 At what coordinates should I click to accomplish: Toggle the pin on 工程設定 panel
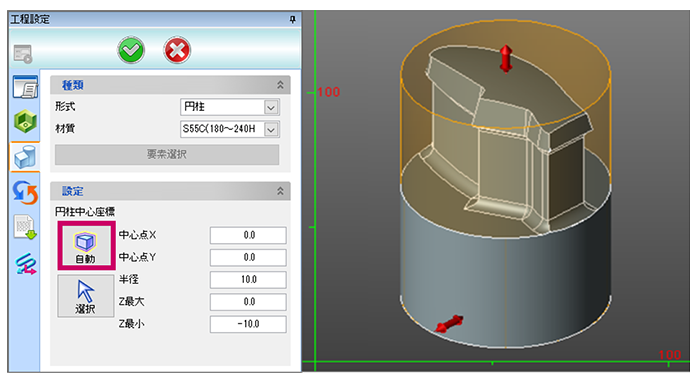(292, 19)
